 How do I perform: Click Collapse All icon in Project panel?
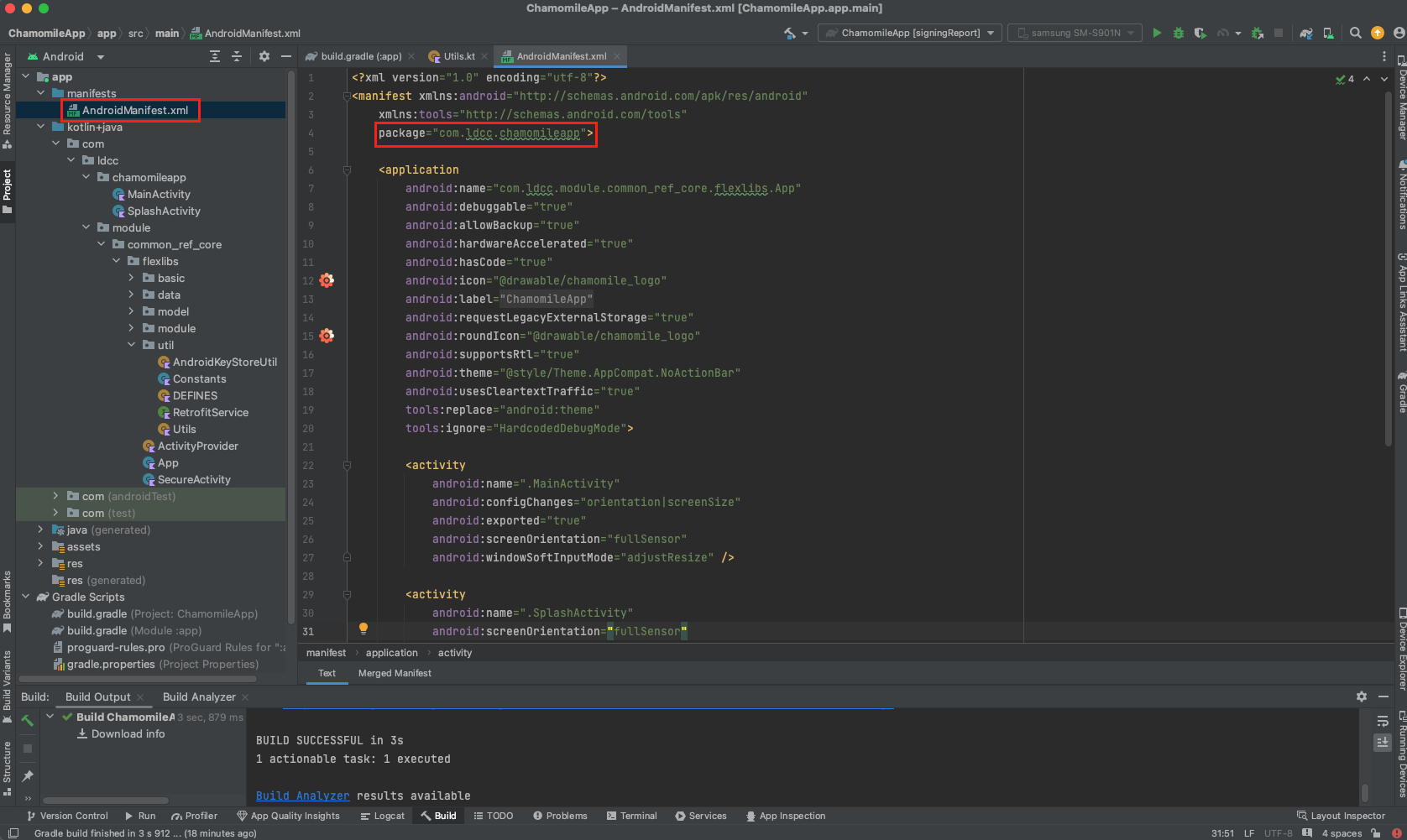tap(237, 56)
